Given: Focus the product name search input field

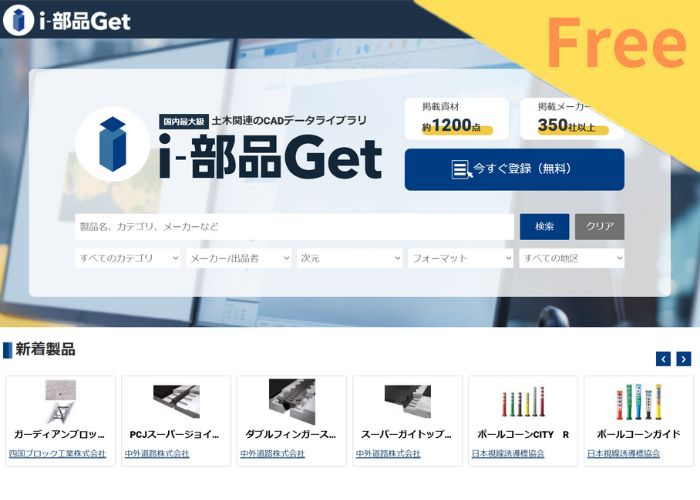Looking at the screenshot, I should 295,226.
